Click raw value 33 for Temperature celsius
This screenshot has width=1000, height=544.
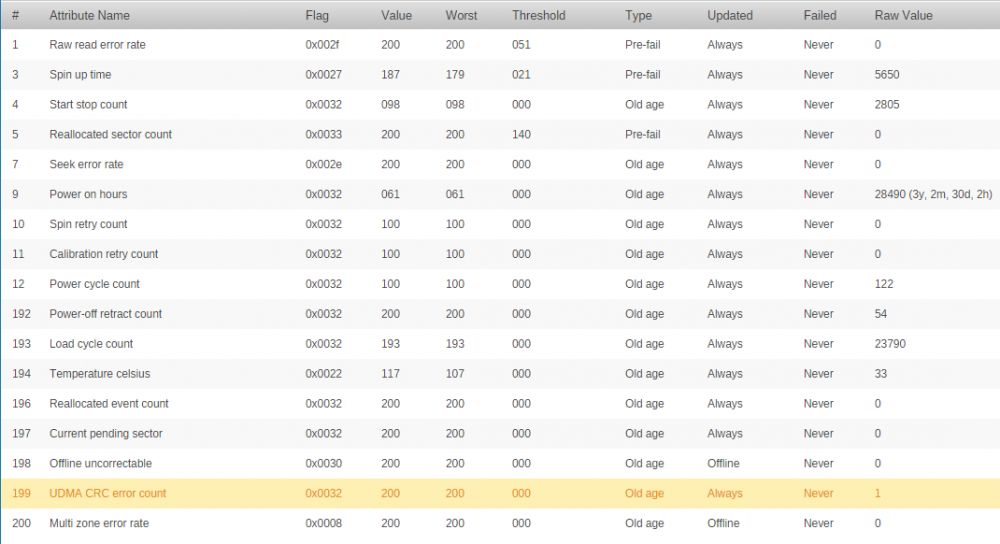pyautogui.click(x=880, y=374)
